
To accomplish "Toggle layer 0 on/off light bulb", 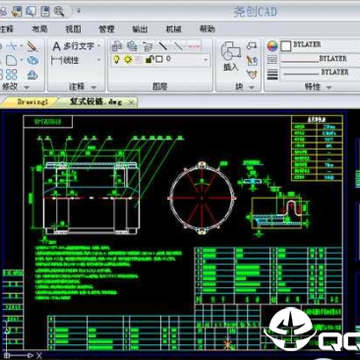I will tap(117, 59).
